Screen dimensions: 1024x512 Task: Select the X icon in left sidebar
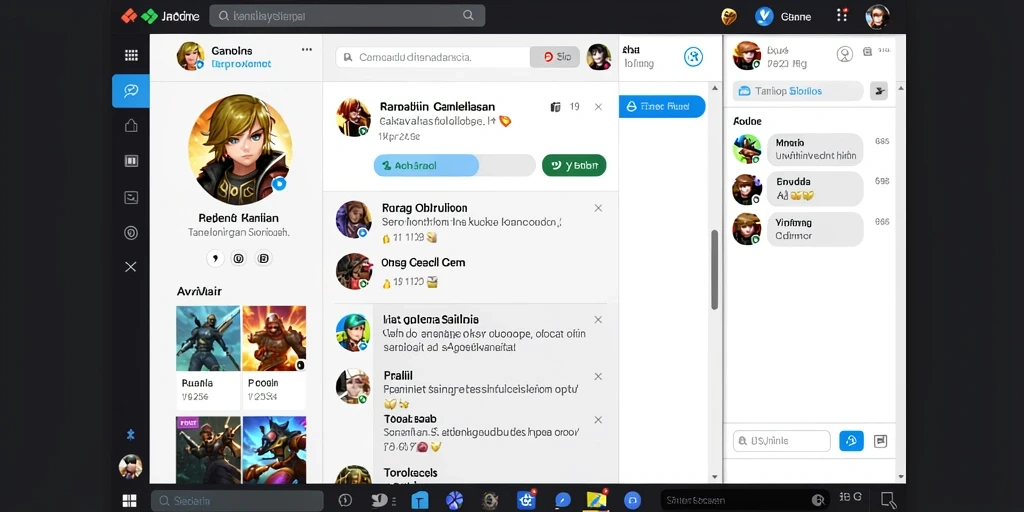click(131, 266)
